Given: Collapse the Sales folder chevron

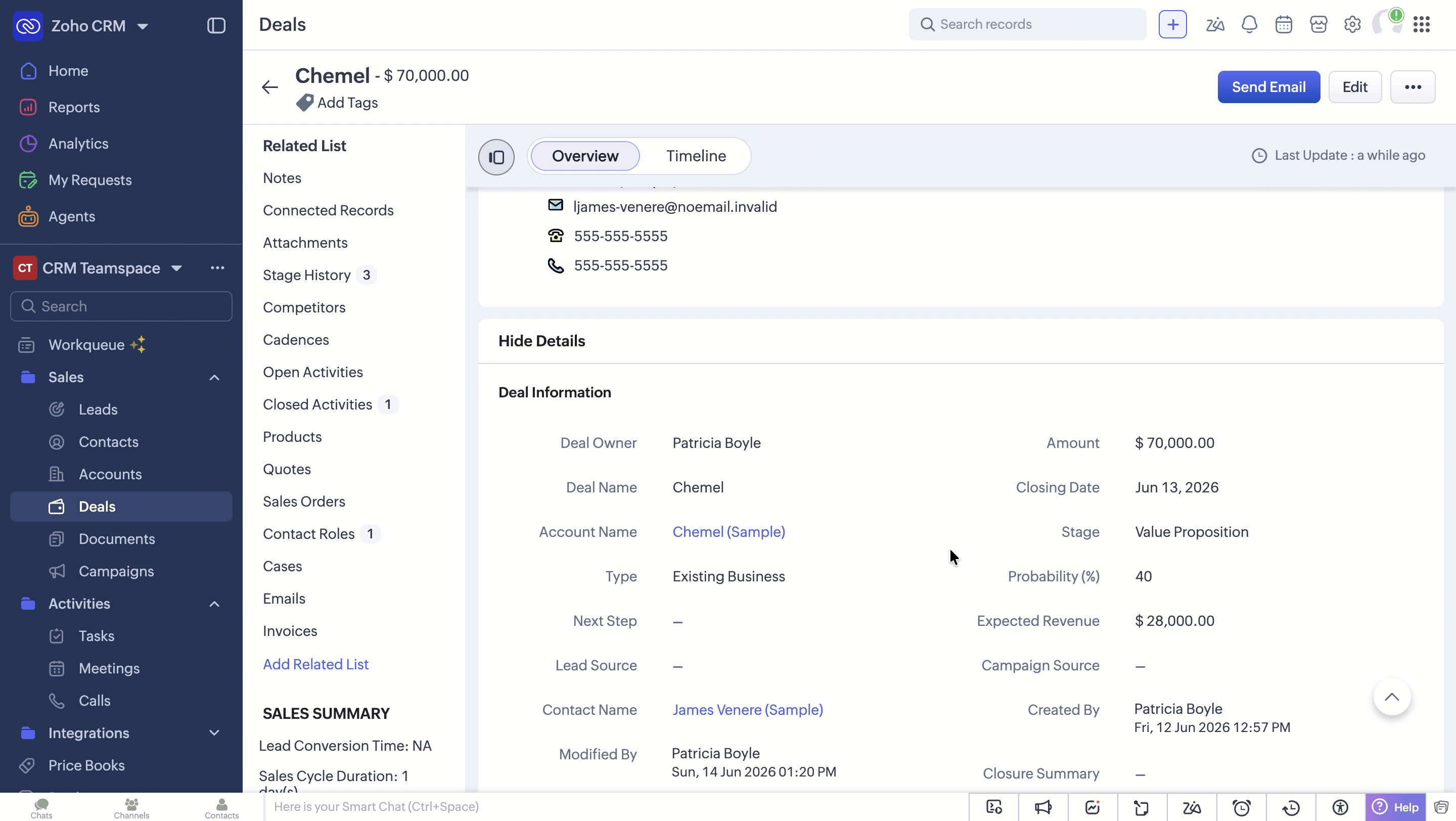Looking at the screenshot, I should 214,378.
